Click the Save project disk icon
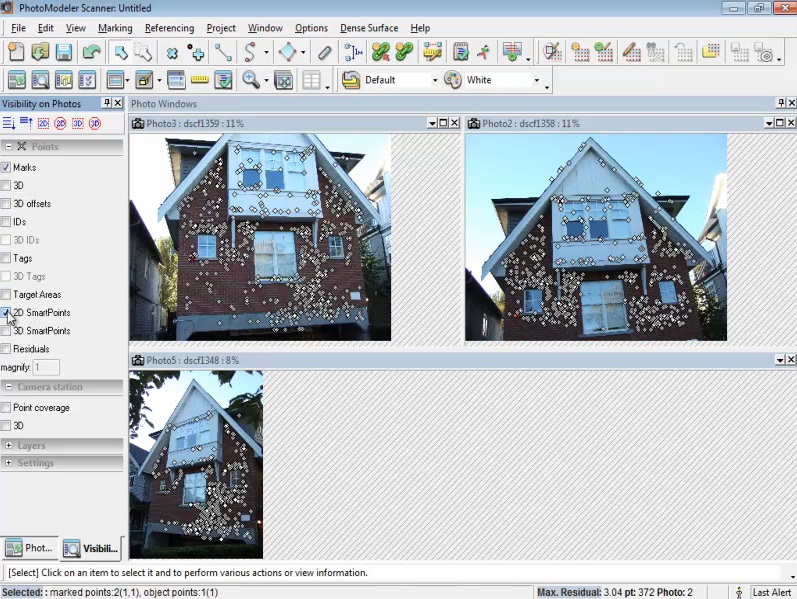The height and width of the screenshot is (599, 797). (64, 52)
